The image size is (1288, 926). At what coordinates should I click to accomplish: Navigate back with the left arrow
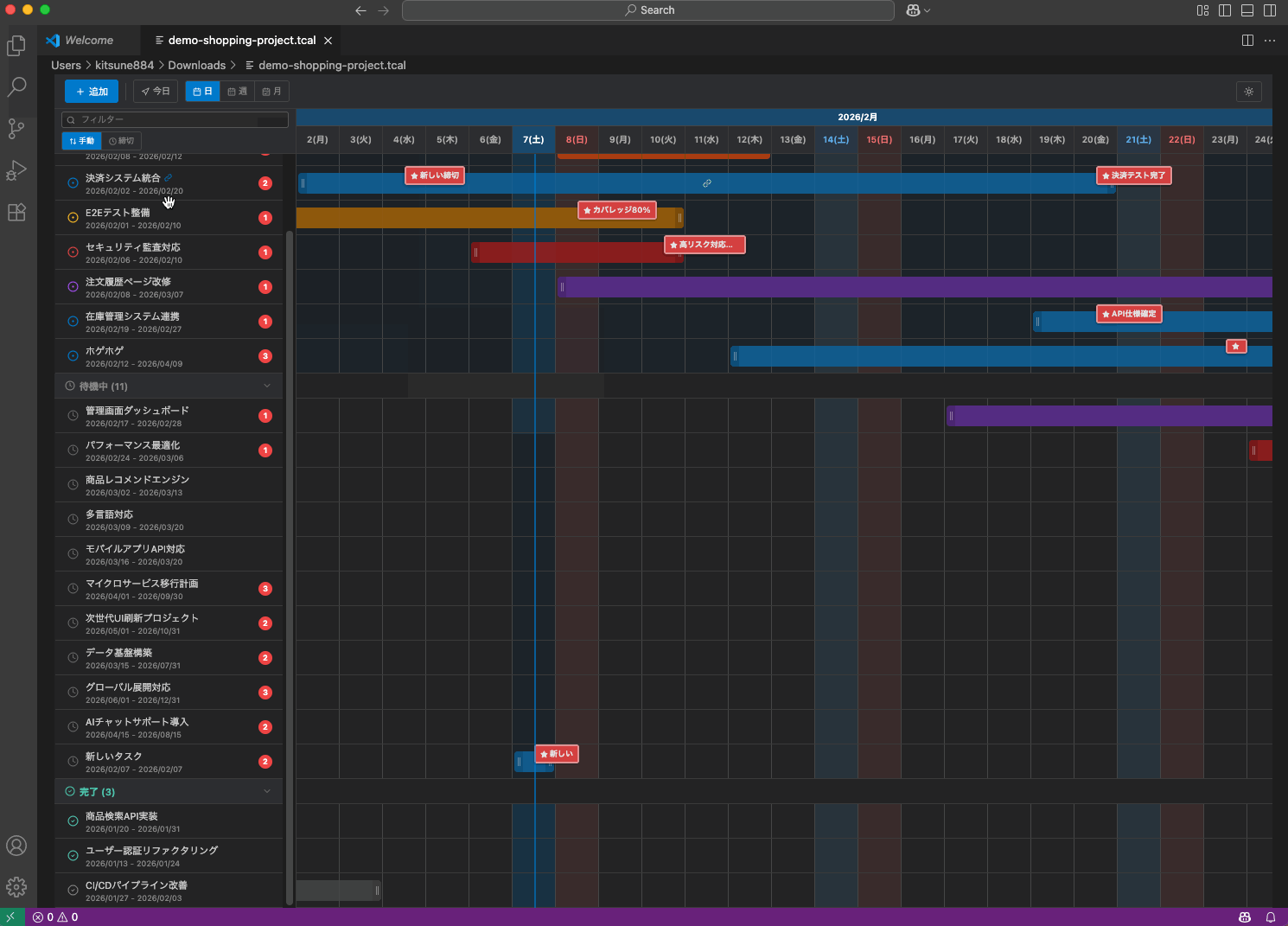361,10
